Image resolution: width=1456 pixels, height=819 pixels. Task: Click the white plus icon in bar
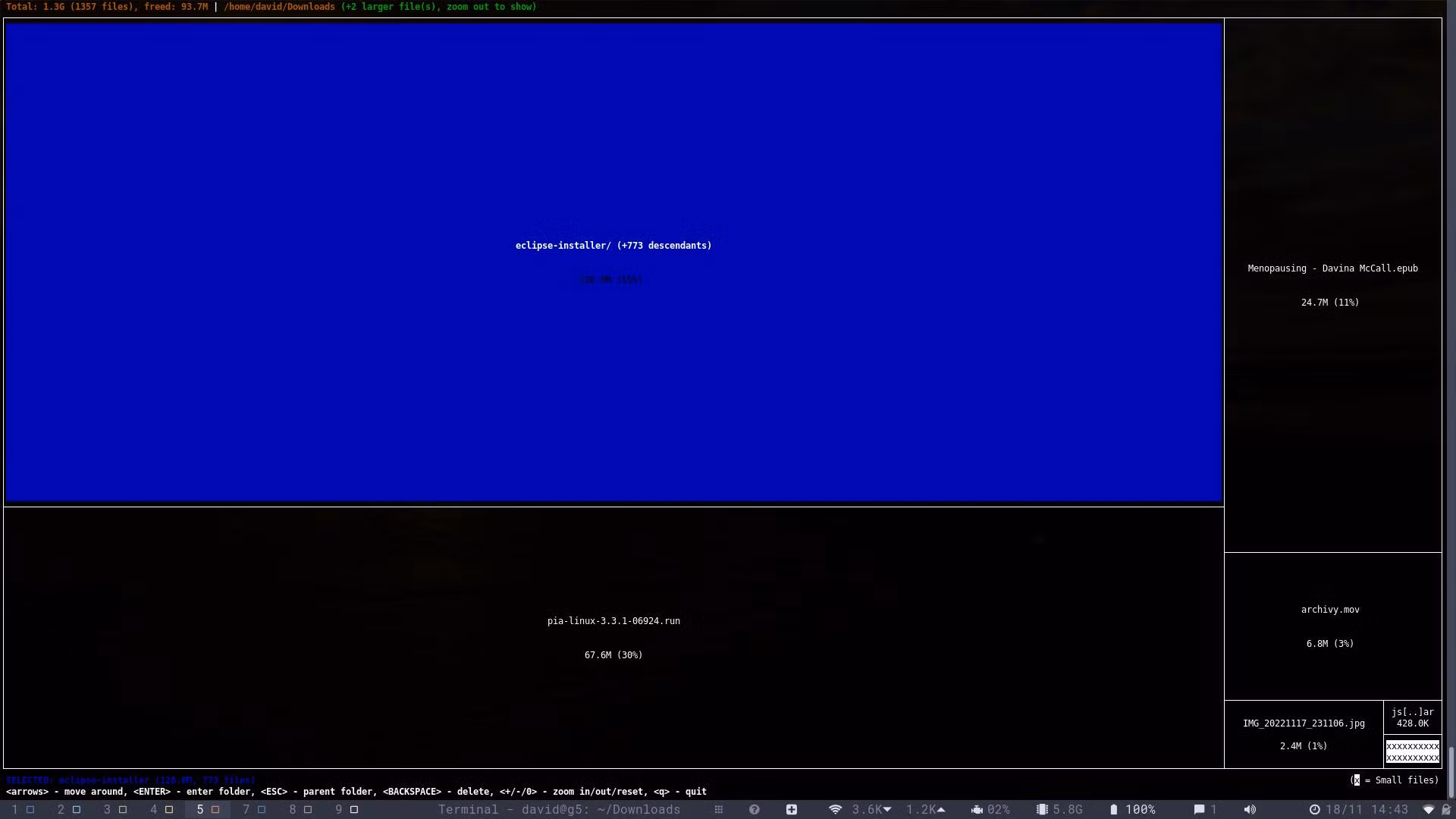point(791,810)
